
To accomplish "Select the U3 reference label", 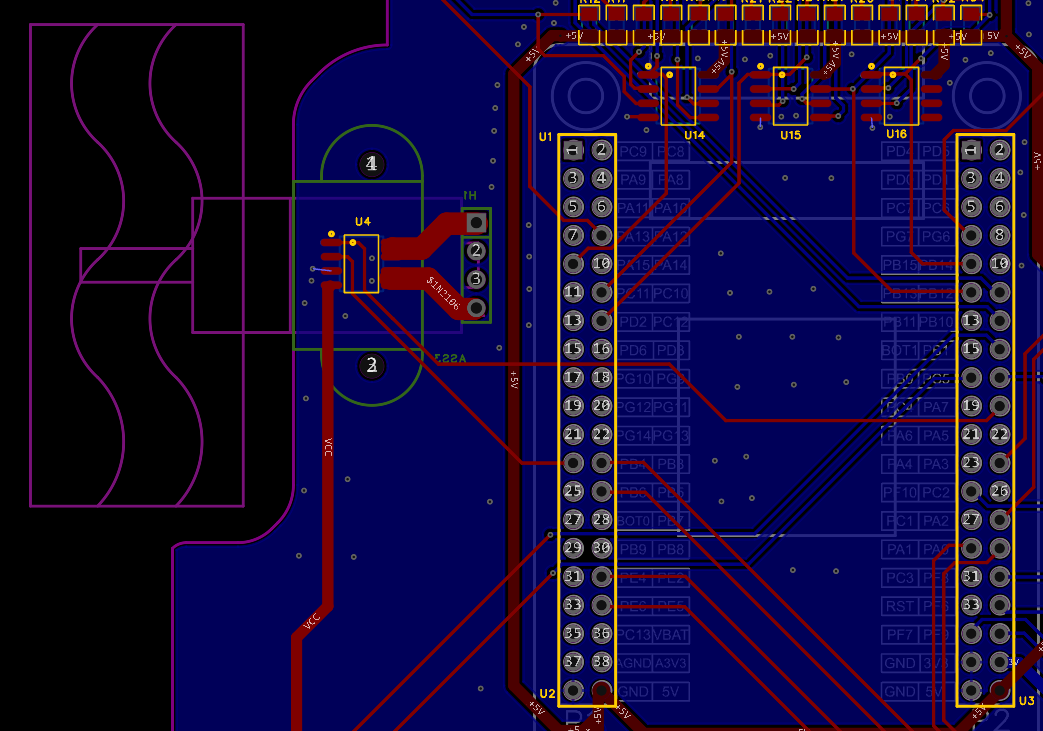I will (1027, 700).
